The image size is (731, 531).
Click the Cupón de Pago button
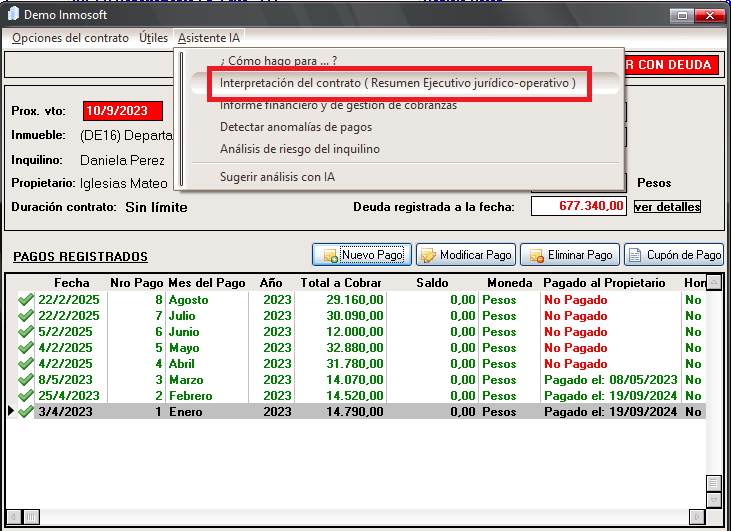click(x=674, y=255)
